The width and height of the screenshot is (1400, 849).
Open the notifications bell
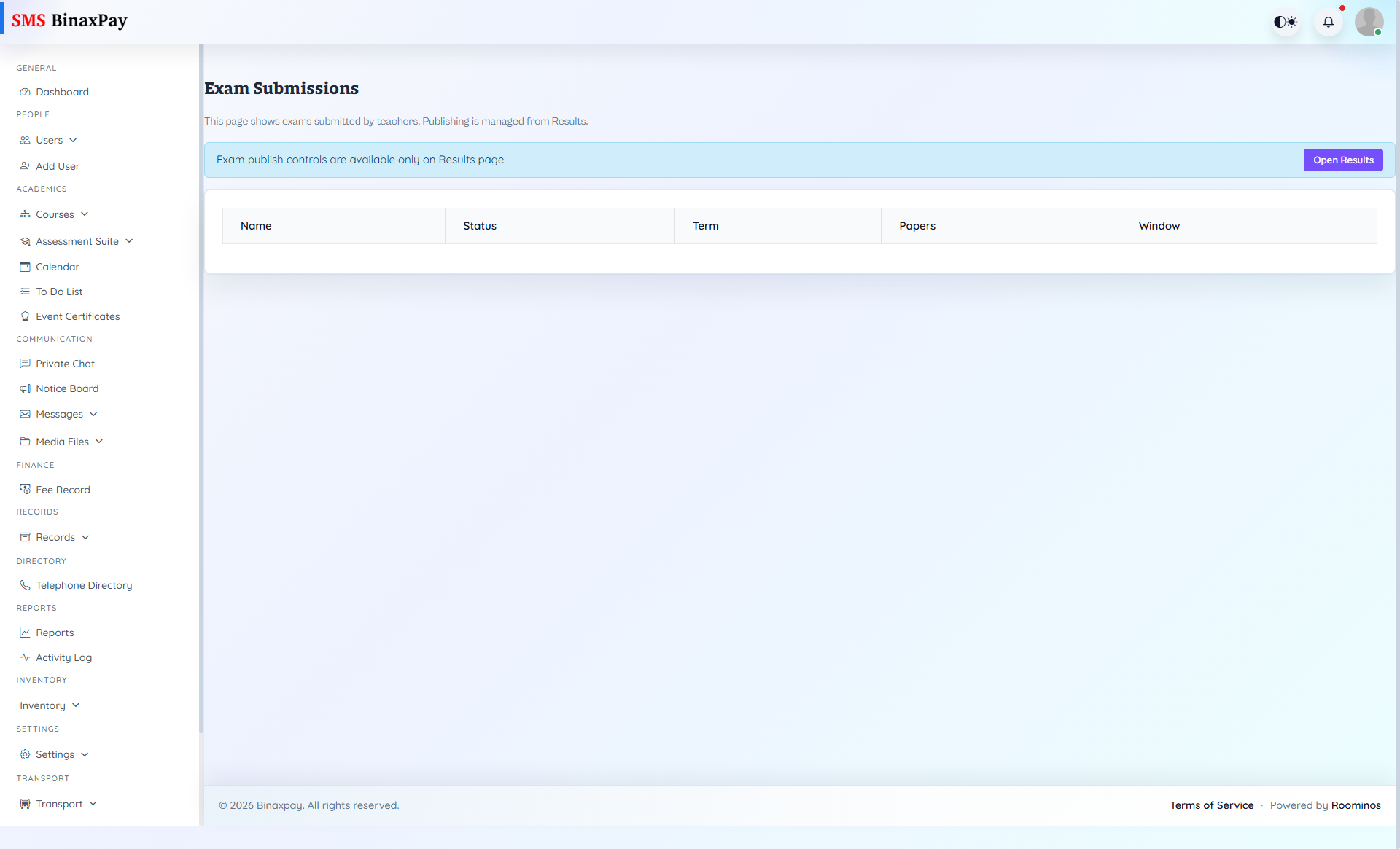click(x=1329, y=22)
